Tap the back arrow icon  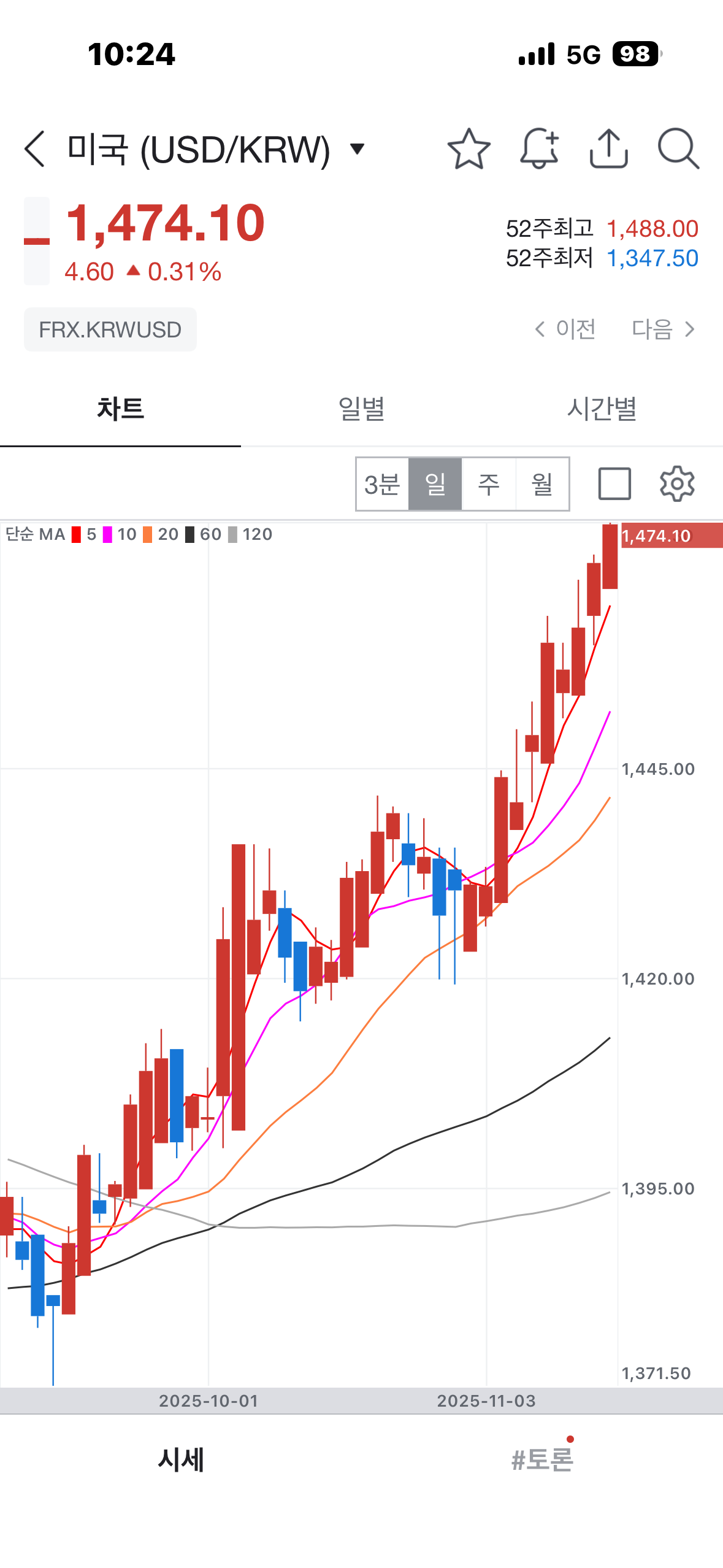[35, 148]
